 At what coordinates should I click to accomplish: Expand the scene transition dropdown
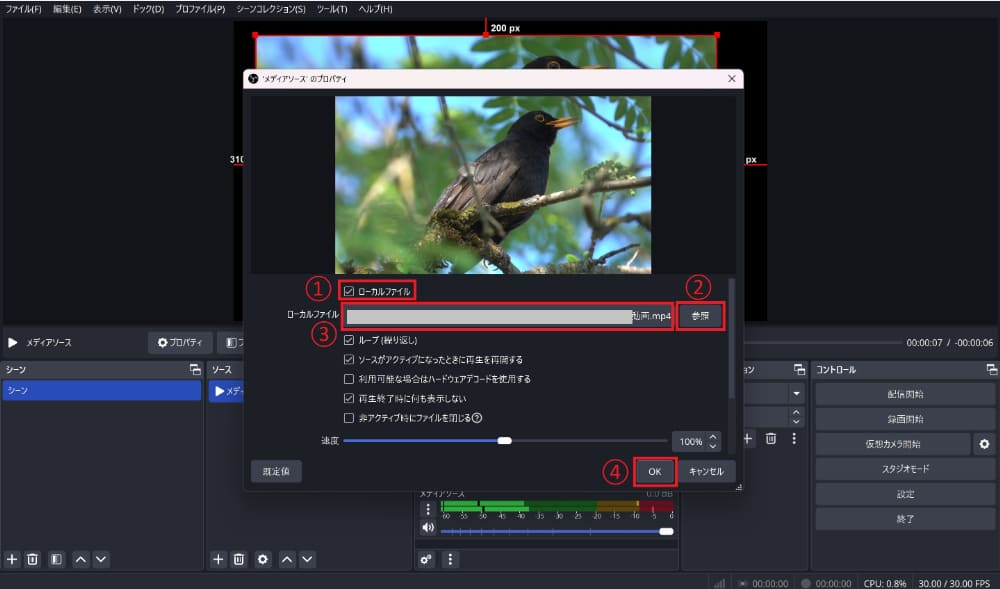(x=796, y=394)
